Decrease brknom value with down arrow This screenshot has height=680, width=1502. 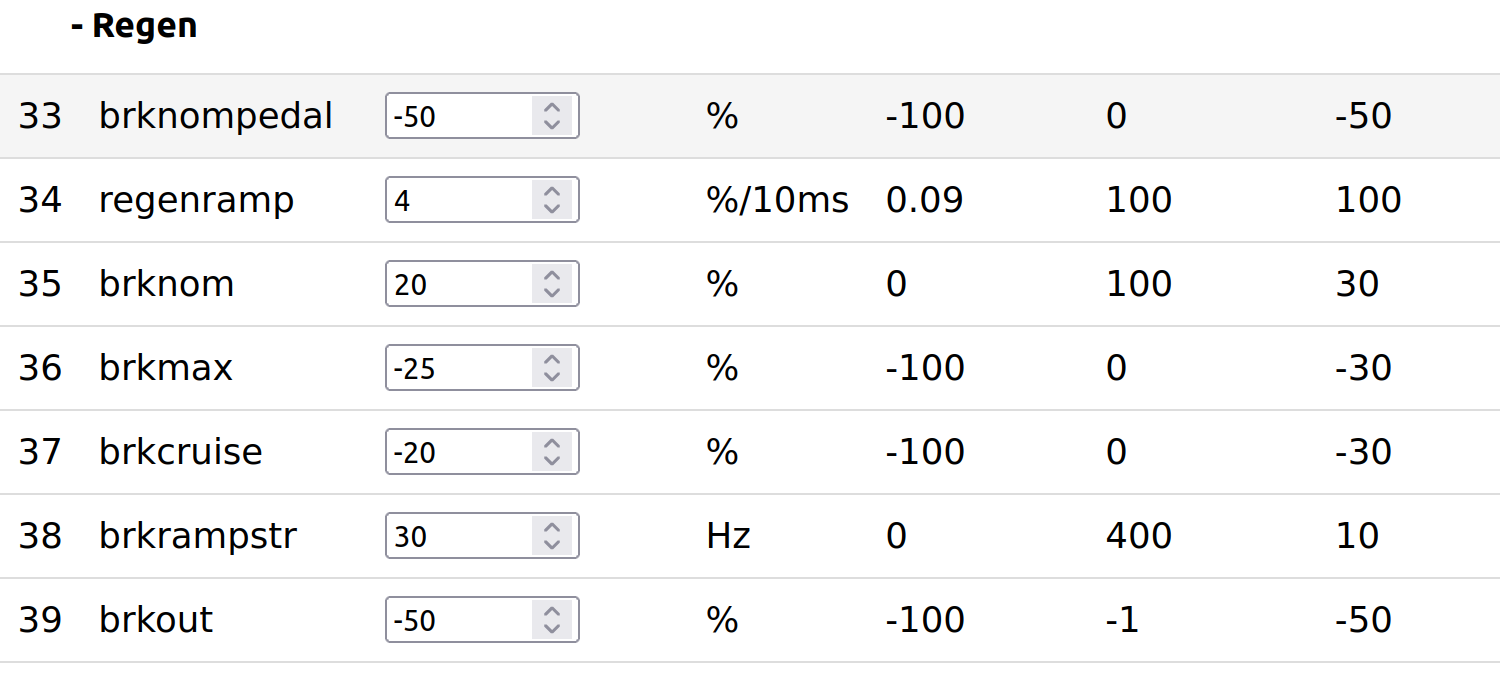tap(551, 293)
